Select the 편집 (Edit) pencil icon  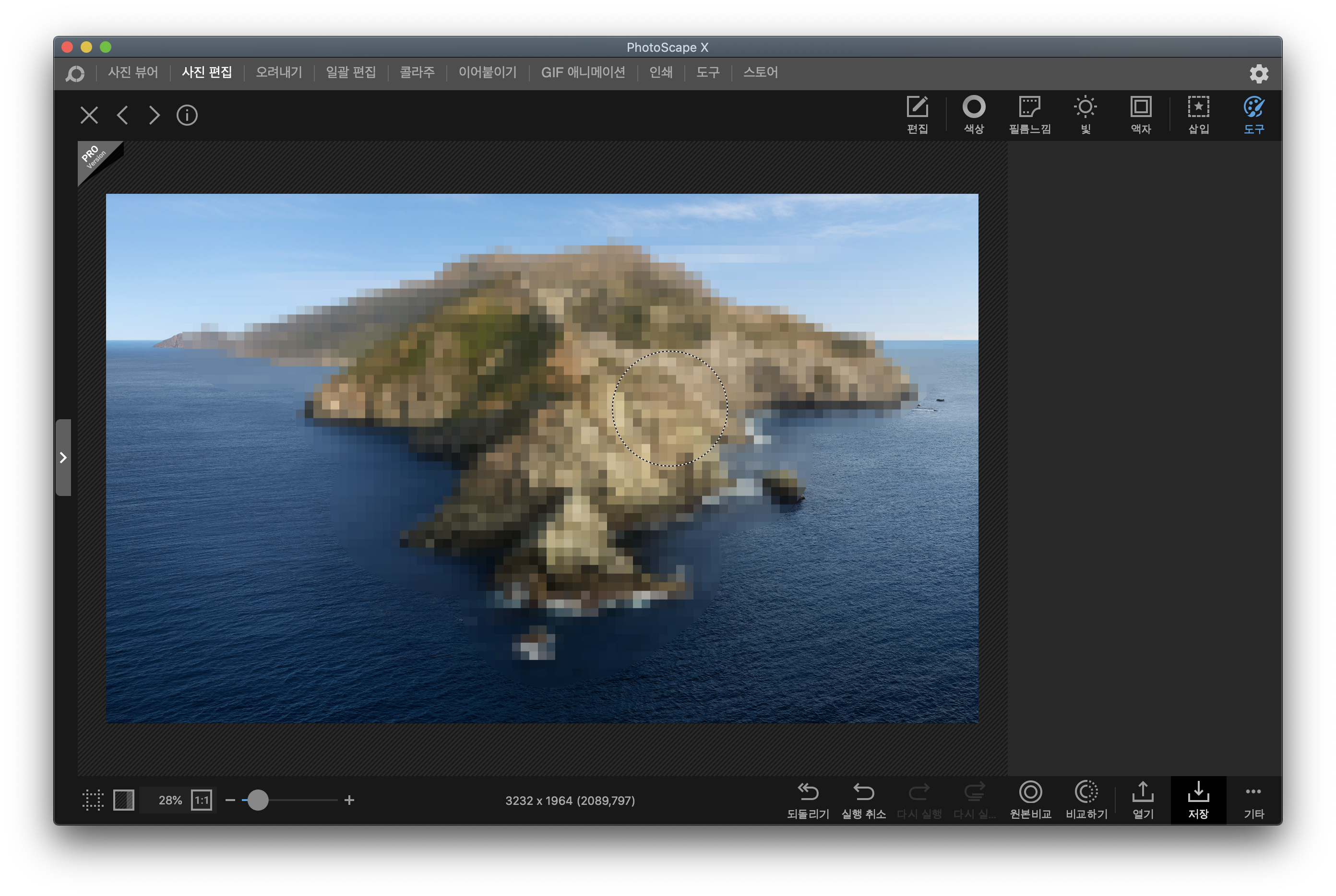(x=917, y=107)
